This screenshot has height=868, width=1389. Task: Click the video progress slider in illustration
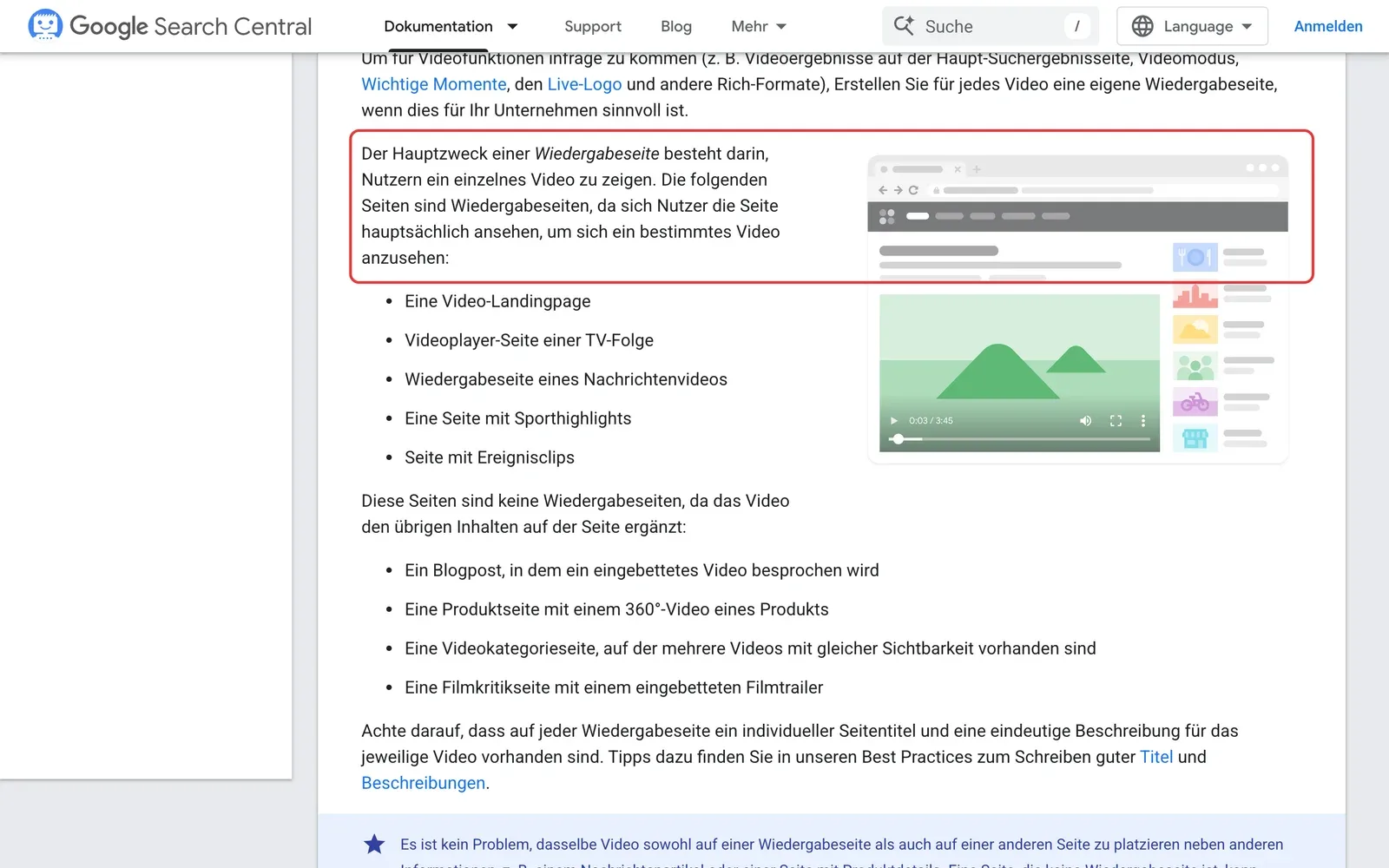tap(1020, 439)
